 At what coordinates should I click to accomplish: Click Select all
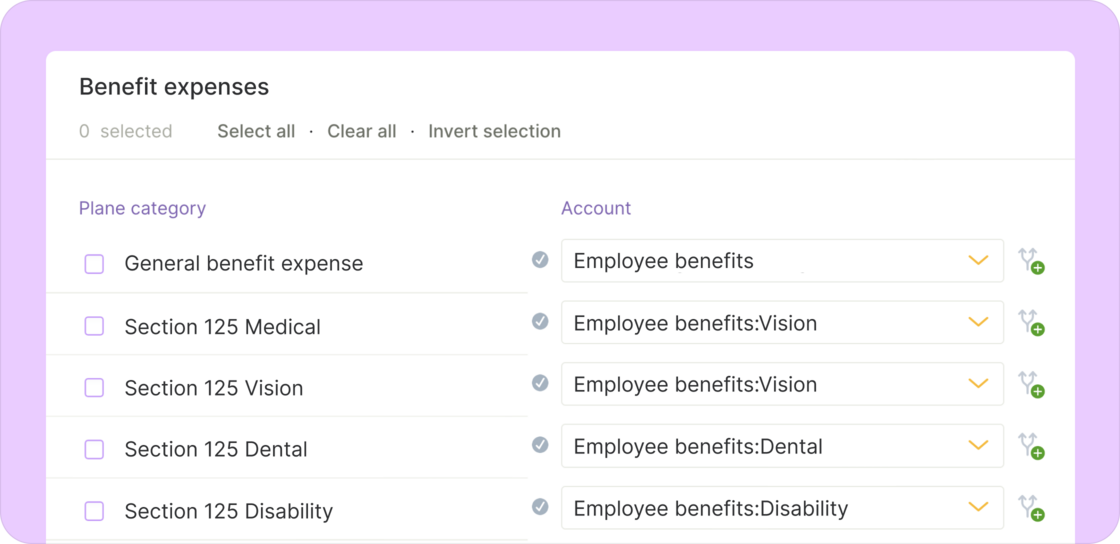(256, 131)
